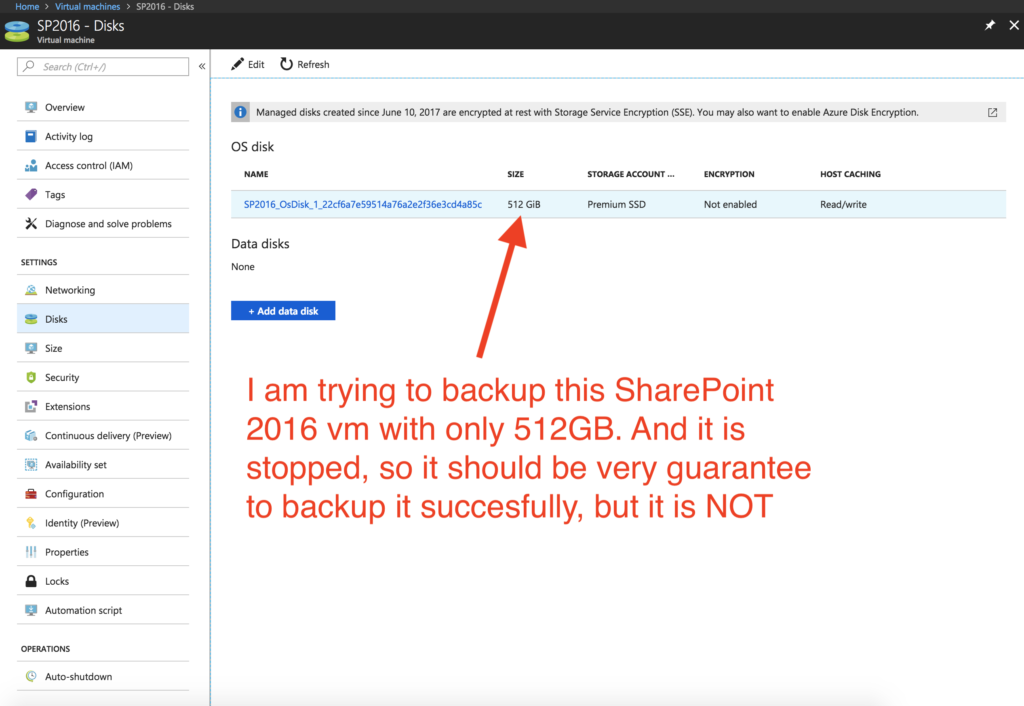Click the Edit toolbar button

248,64
